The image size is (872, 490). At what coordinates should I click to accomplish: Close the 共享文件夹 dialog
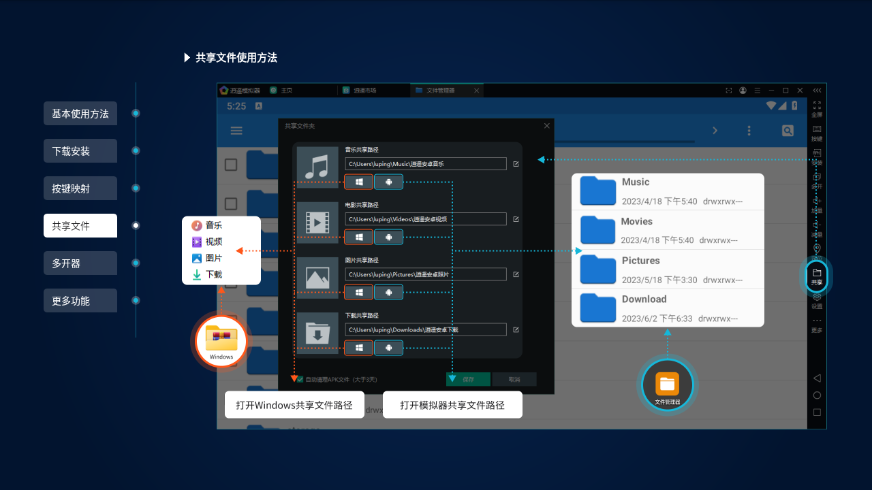click(x=547, y=126)
